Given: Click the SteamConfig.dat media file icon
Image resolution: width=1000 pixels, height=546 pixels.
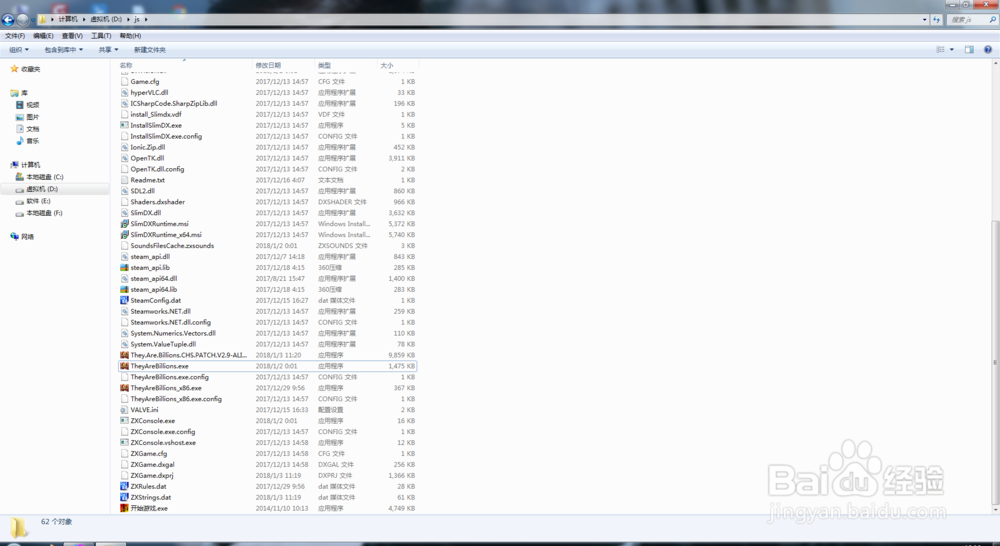Looking at the screenshot, I should pyautogui.click(x=124, y=300).
